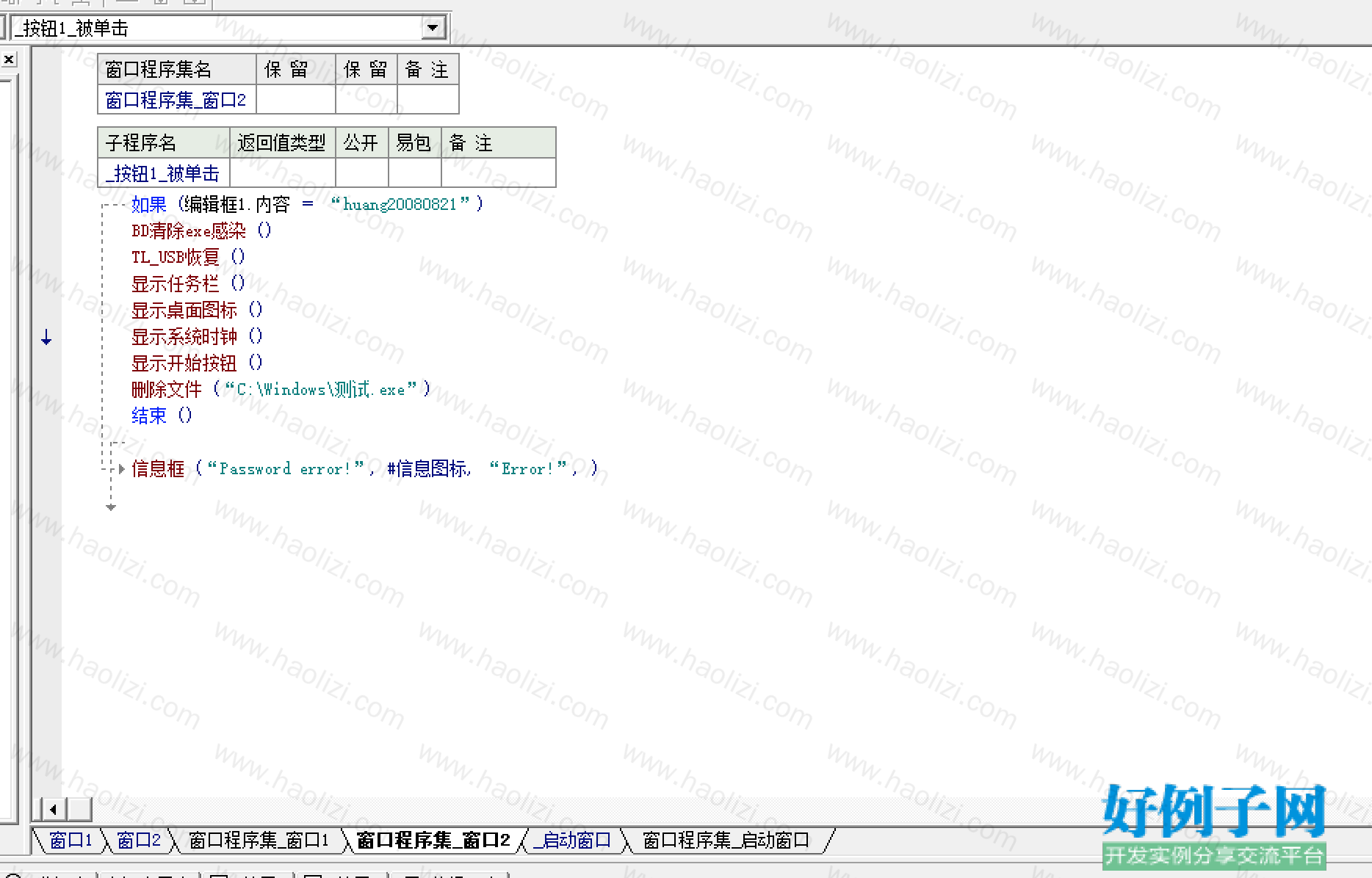The image size is (1372, 878).
Task: Click the 备注 header in subroutine table
Action: 498,143
